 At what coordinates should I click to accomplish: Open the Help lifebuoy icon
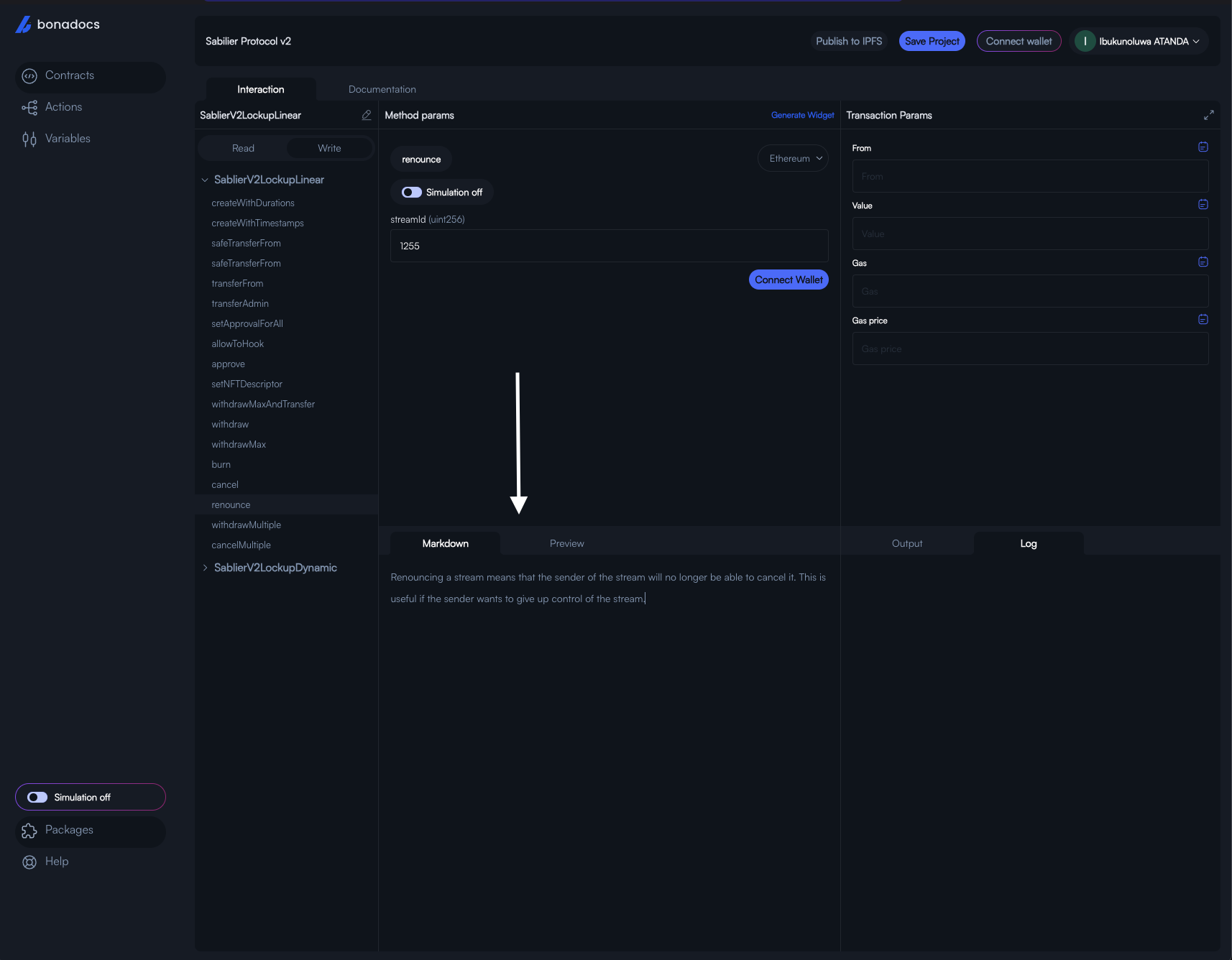tap(29, 862)
